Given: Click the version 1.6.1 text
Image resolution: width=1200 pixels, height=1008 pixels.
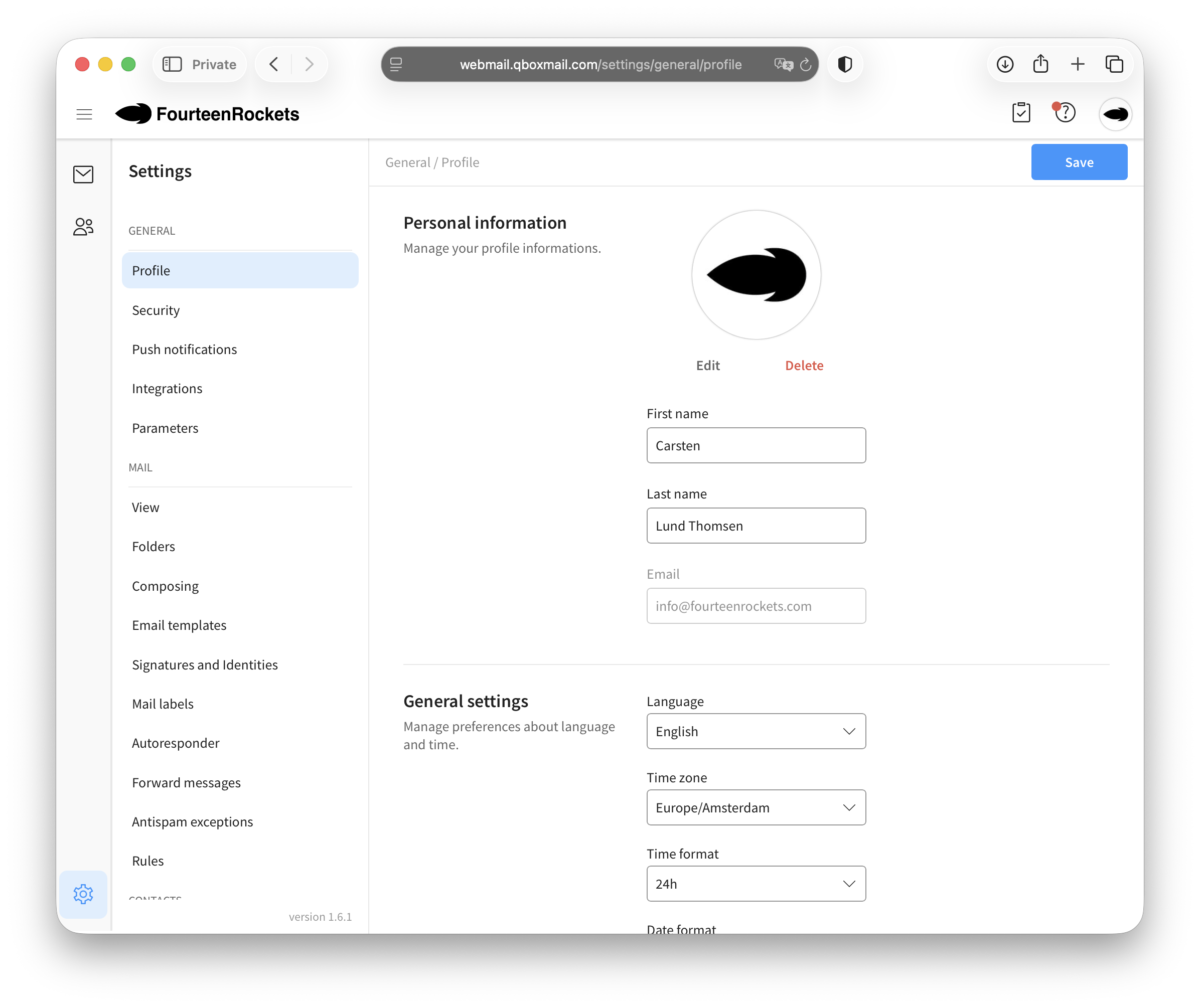Looking at the screenshot, I should pyautogui.click(x=320, y=917).
